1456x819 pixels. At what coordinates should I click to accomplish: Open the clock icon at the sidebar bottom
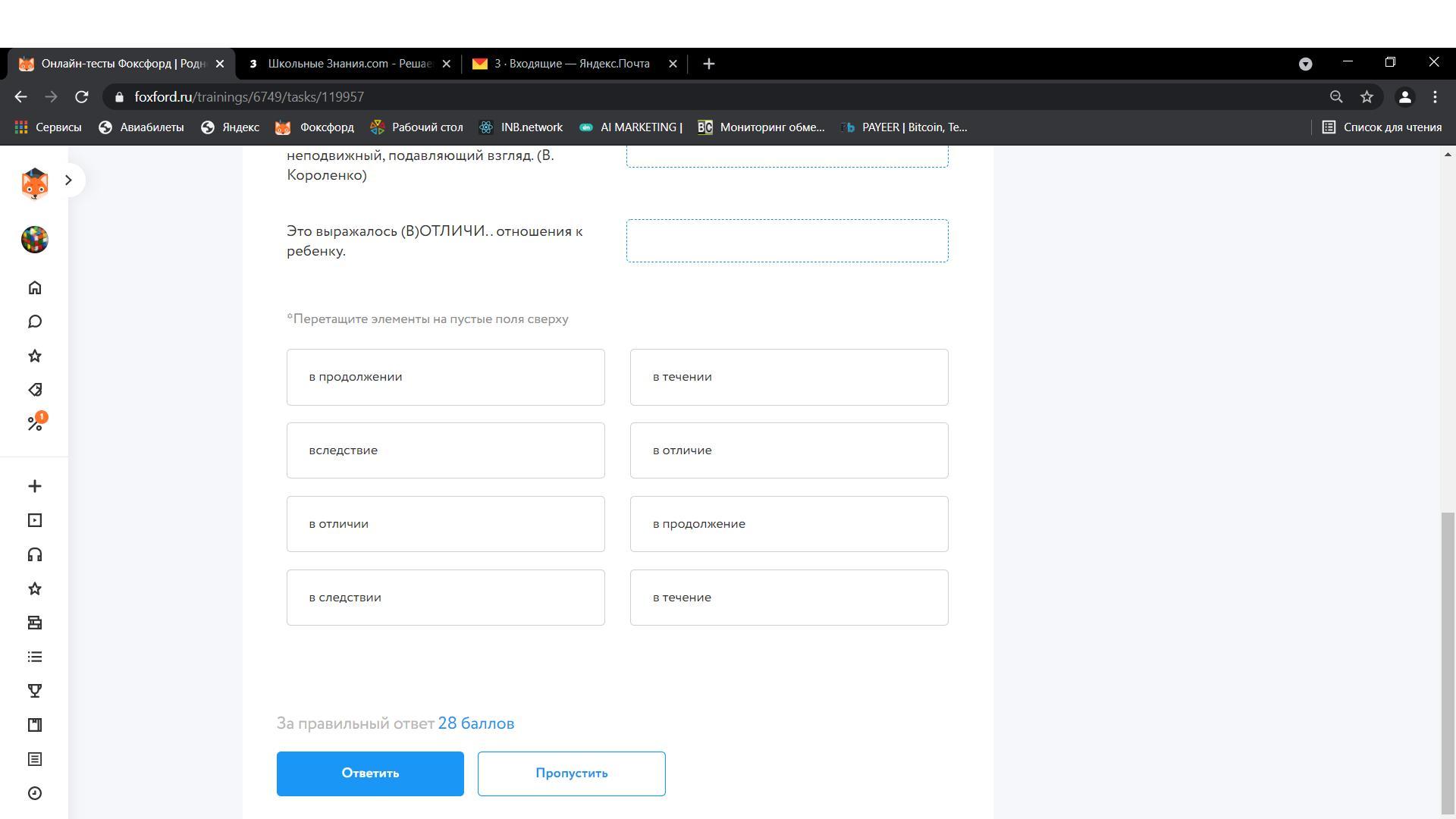34,793
